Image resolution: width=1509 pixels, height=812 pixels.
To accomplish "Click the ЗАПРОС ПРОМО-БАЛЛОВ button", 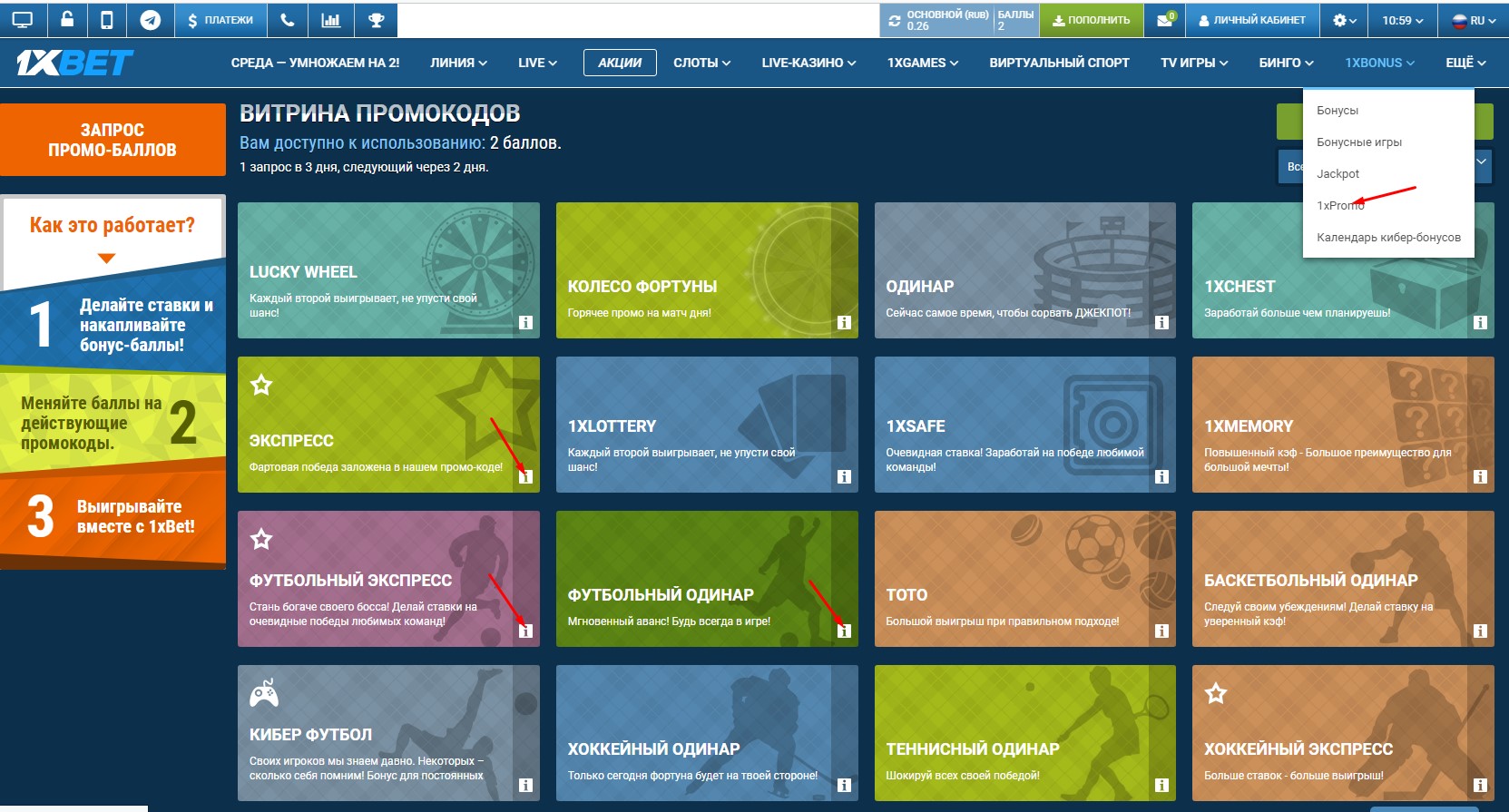I will tap(113, 140).
